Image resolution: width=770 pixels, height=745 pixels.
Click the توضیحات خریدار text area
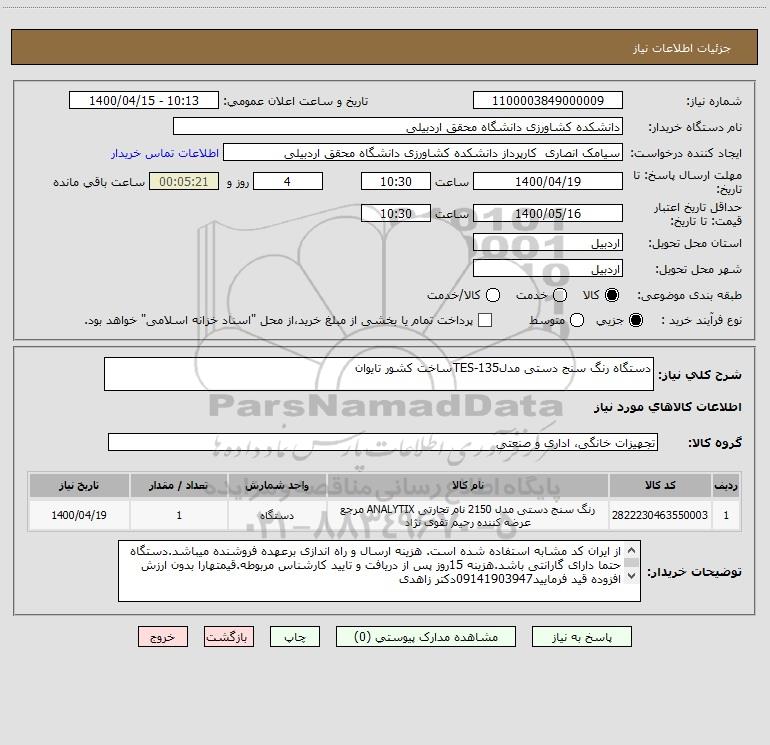click(379, 571)
